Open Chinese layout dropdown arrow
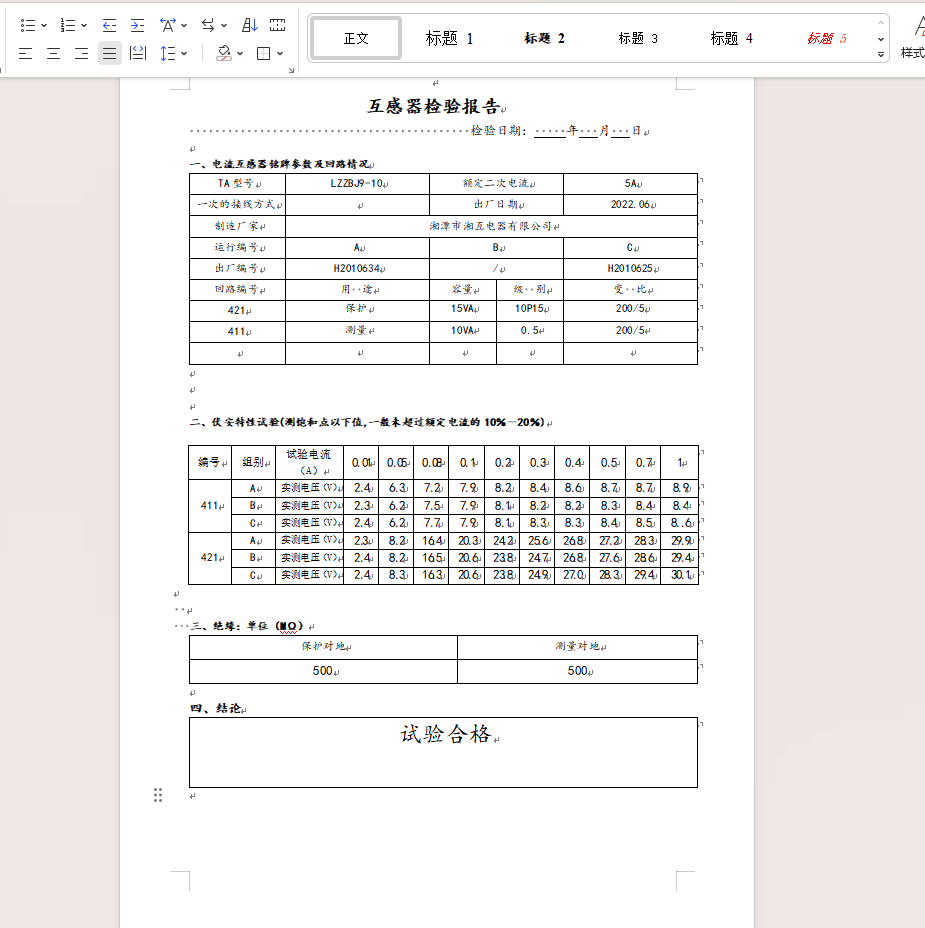This screenshot has height=928, width=925. 184,25
